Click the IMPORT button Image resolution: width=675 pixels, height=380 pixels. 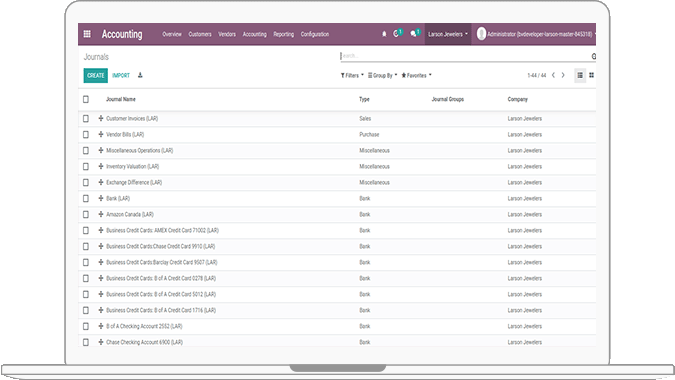pyautogui.click(x=121, y=75)
